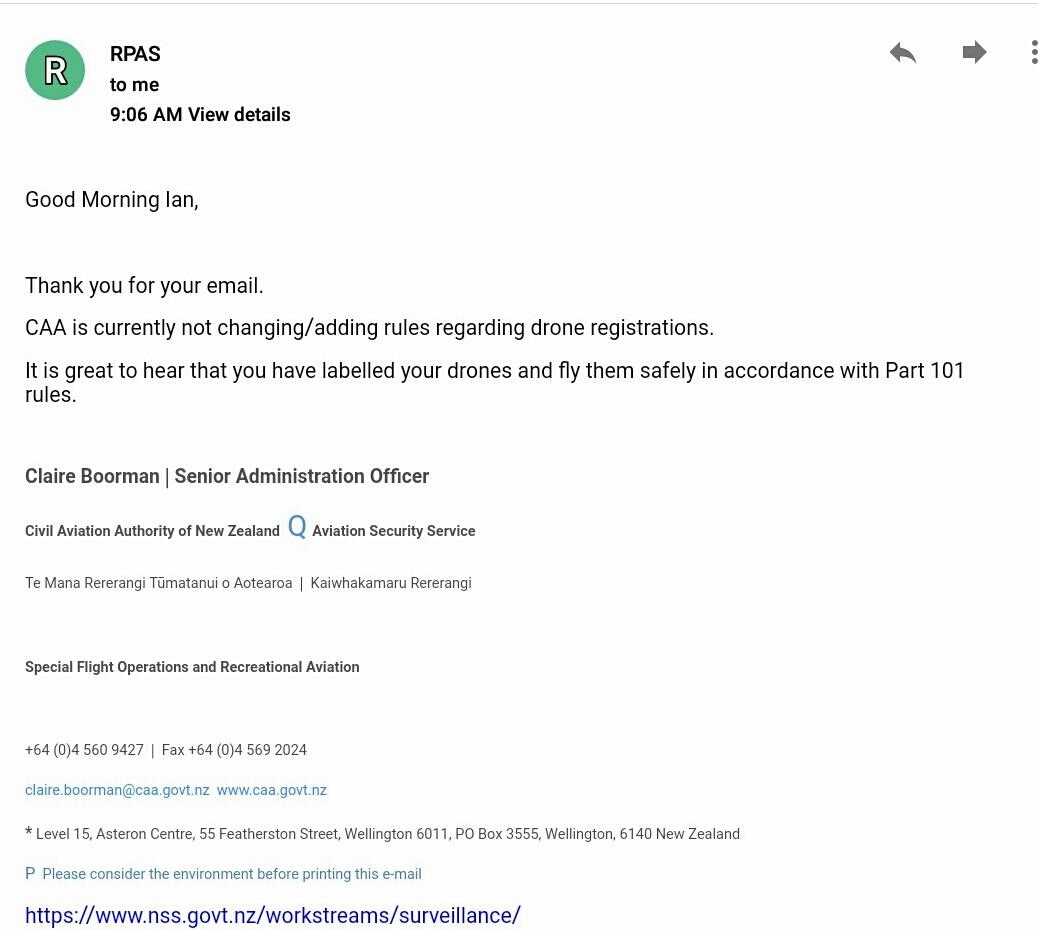Open the nss.govt.nz surveillance link
The width and height of the screenshot is (1038, 930).
273,915
